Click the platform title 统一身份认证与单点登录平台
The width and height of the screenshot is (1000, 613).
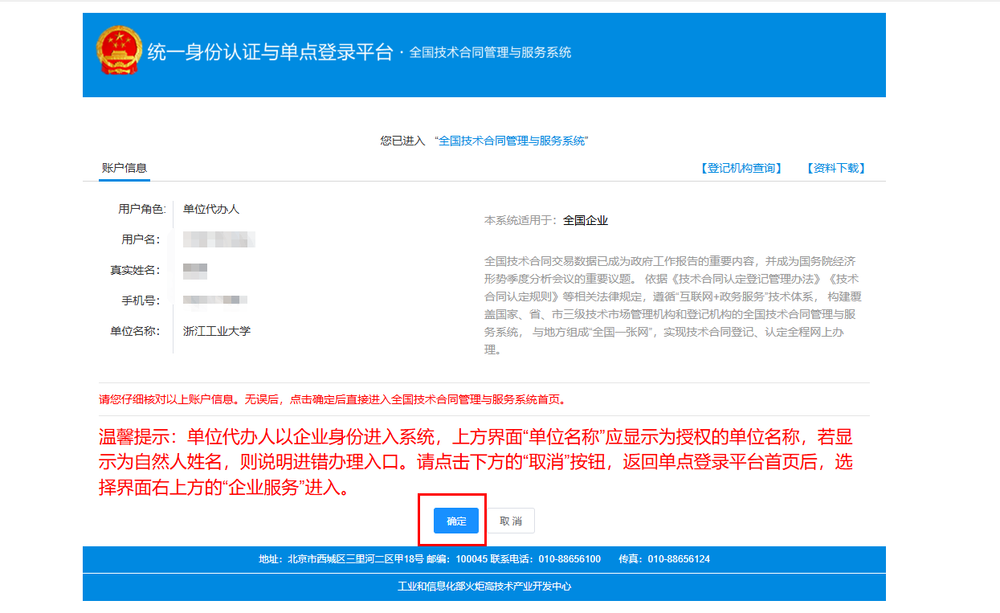click(270, 52)
